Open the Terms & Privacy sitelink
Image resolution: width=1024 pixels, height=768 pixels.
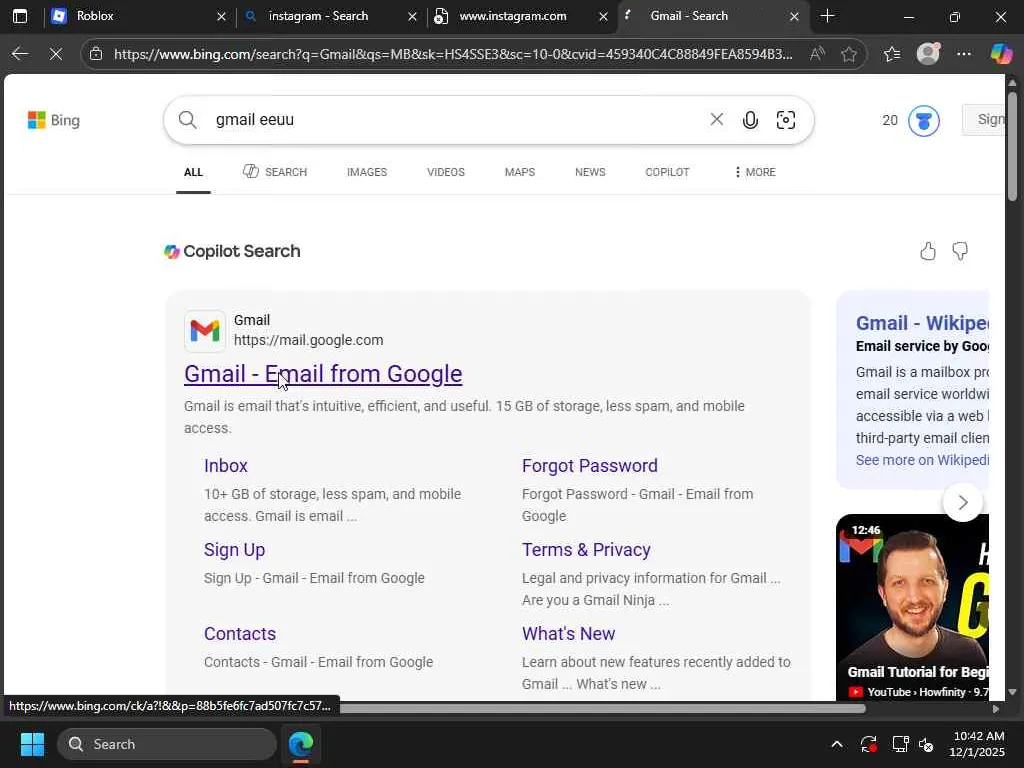pyautogui.click(x=586, y=550)
